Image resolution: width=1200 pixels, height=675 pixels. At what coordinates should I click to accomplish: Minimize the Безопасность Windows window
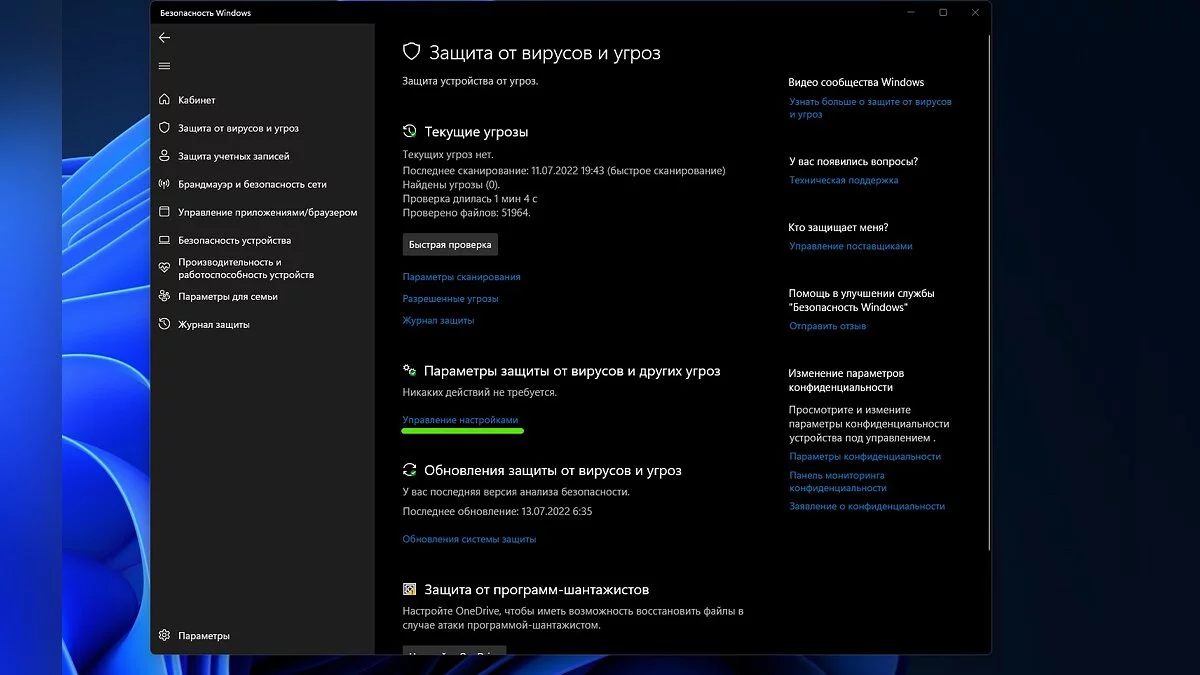coord(910,13)
